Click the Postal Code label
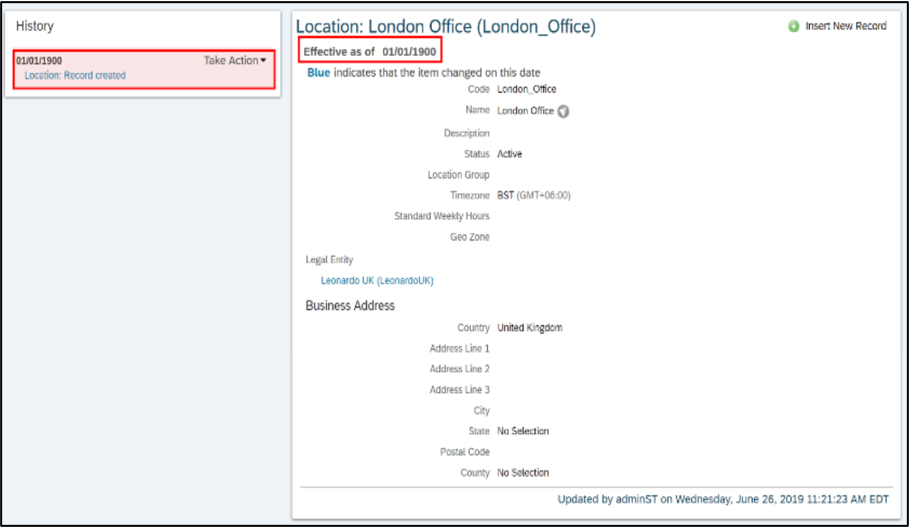Viewport: 912px width, 529px height. click(465, 452)
